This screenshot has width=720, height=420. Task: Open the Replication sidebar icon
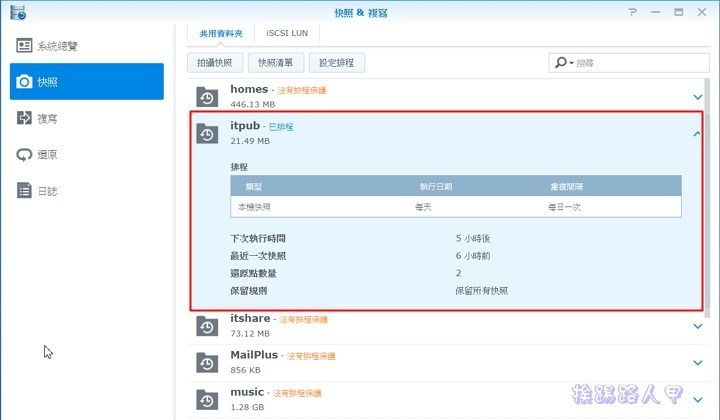(24, 118)
